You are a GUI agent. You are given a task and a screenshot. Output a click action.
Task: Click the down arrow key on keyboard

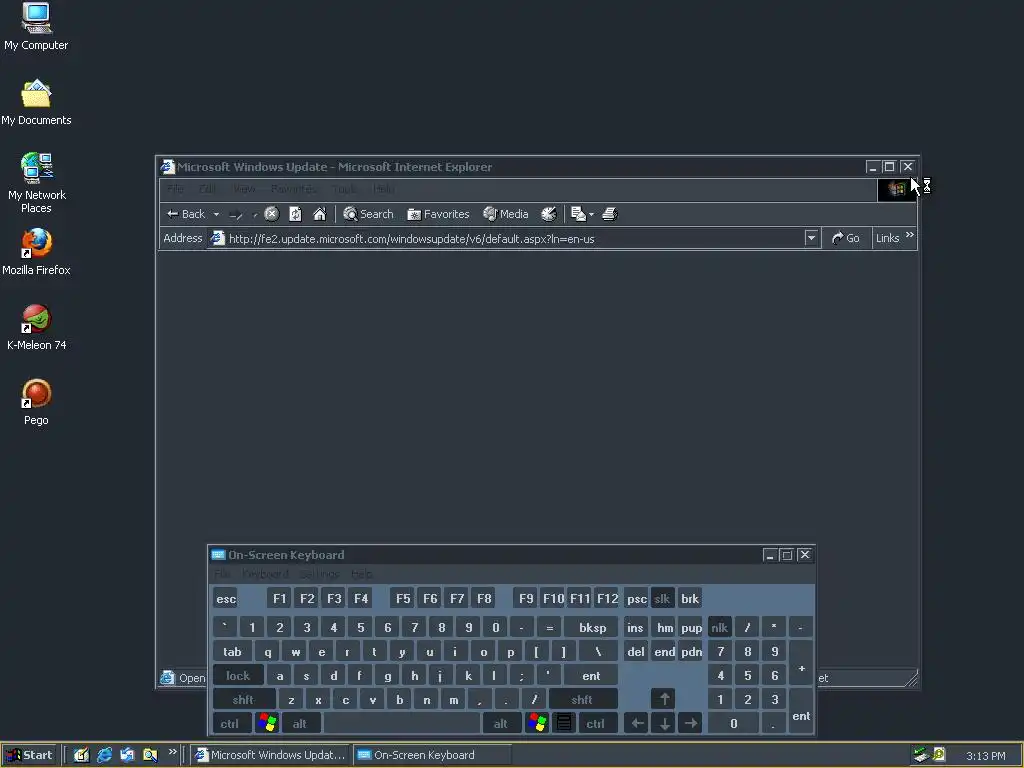[x=664, y=723]
